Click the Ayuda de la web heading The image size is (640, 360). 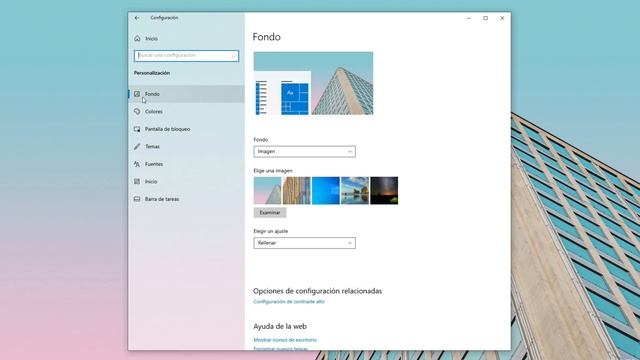pyautogui.click(x=280, y=326)
